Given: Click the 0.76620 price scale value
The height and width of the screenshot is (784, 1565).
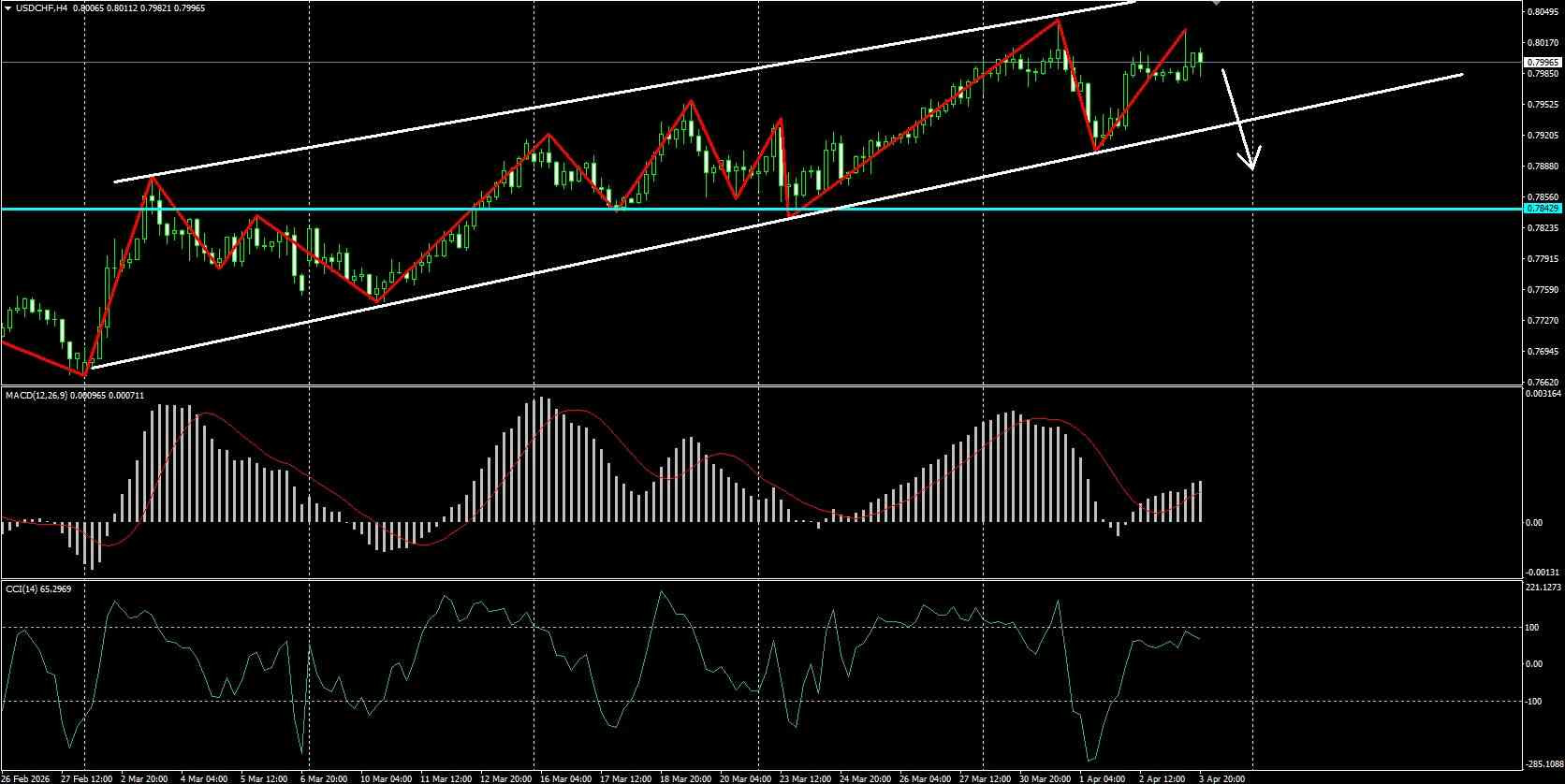Looking at the screenshot, I should click(1542, 382).
